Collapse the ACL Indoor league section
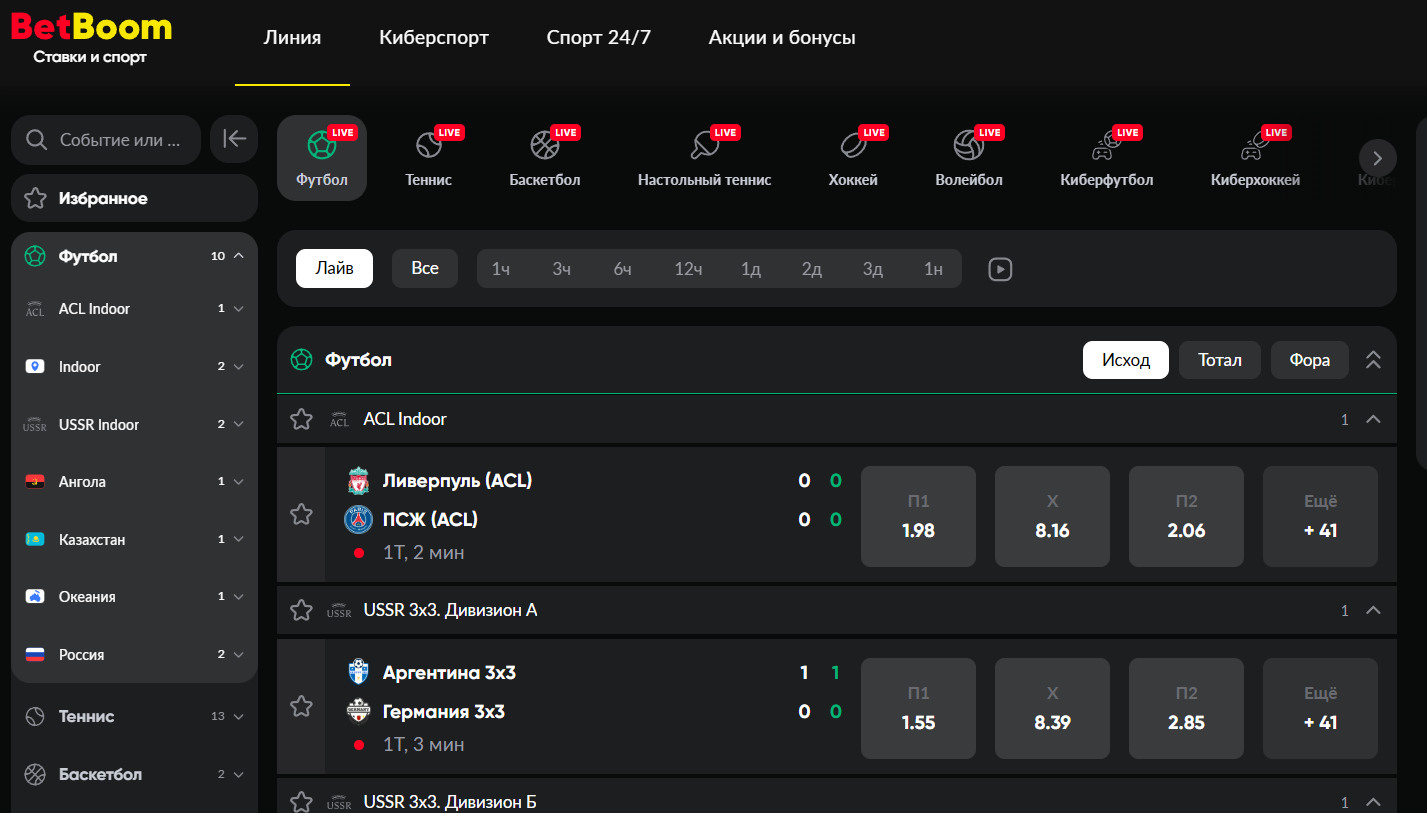The height and width of the screenshot is (813, 1427). [1373, 419]
